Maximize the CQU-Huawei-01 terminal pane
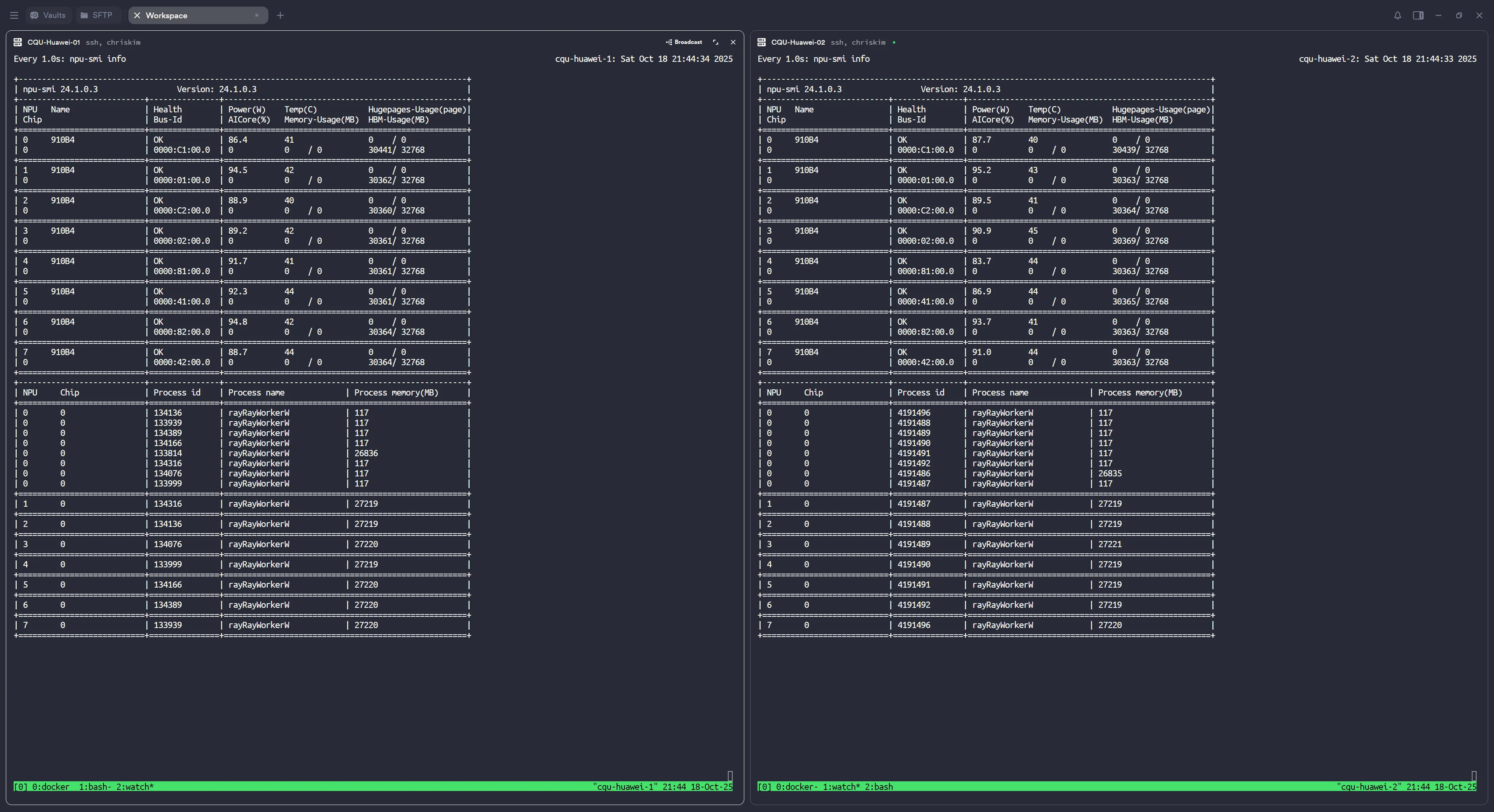Screen dimensions: 1494x812 coord(715,42)
